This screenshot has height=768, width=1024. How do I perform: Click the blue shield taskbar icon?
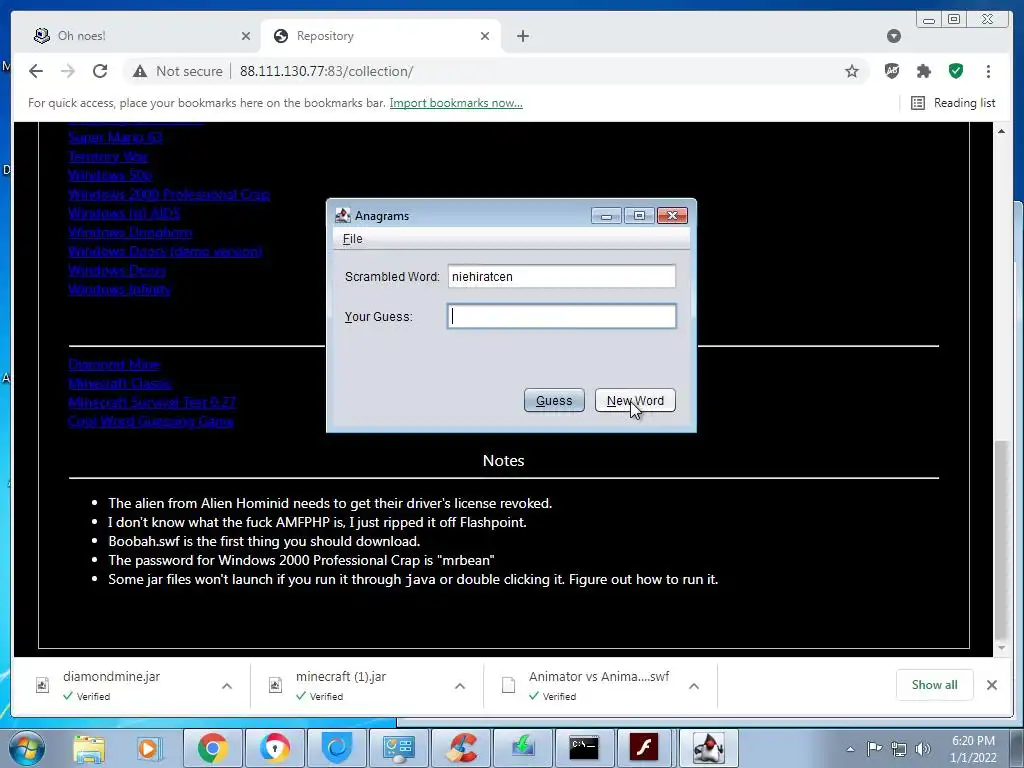337,748
